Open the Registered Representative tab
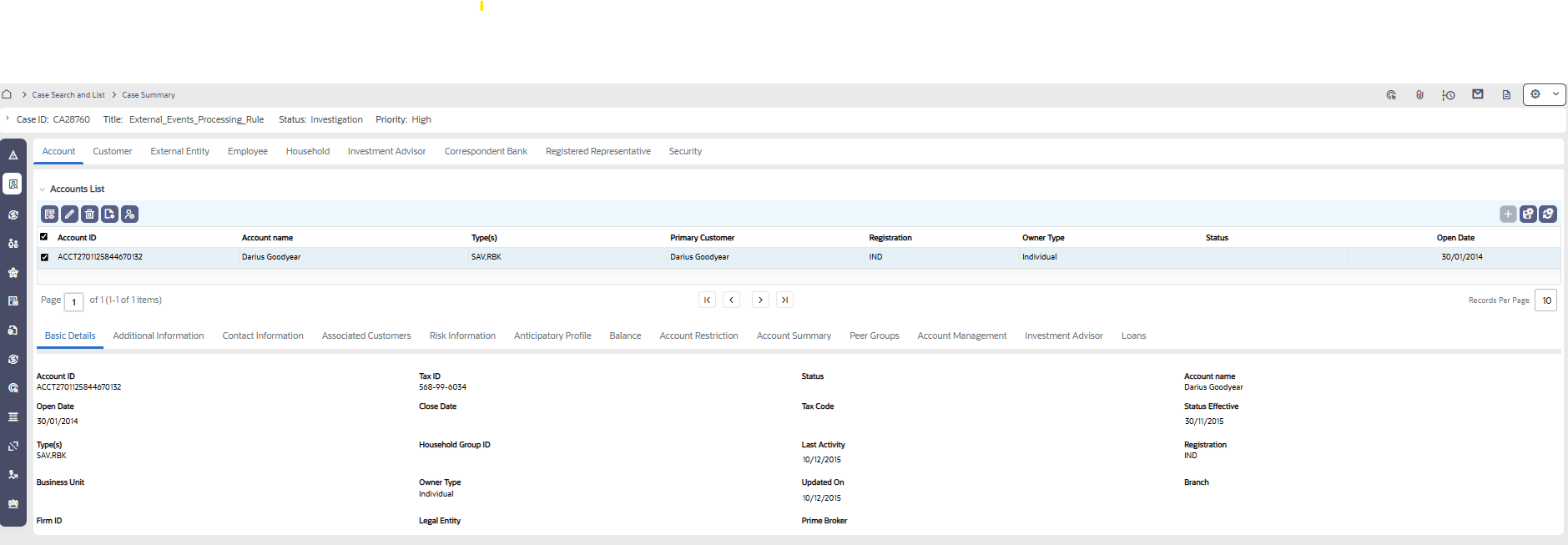 point(598,151)
